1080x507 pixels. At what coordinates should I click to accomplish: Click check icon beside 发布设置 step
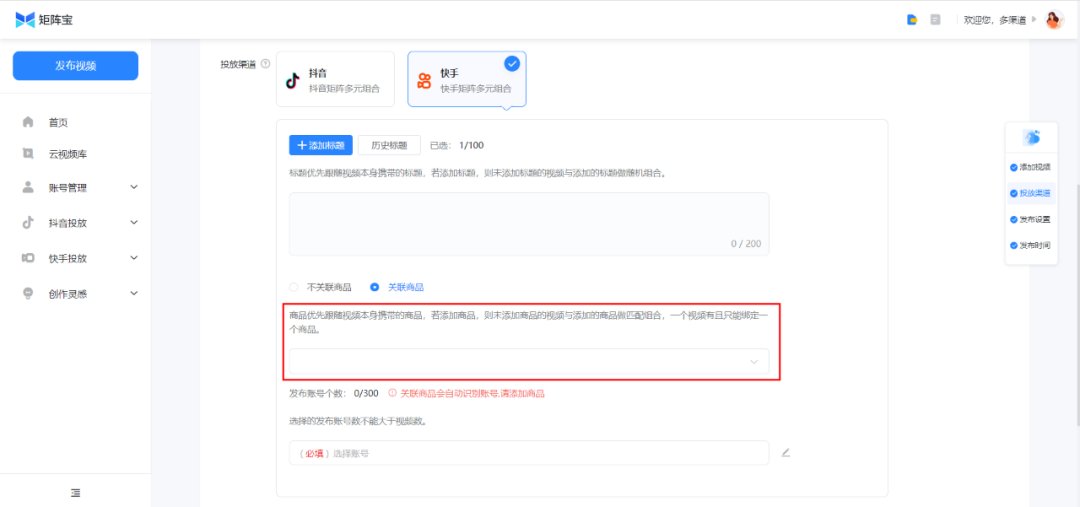tap(1013, 220)
